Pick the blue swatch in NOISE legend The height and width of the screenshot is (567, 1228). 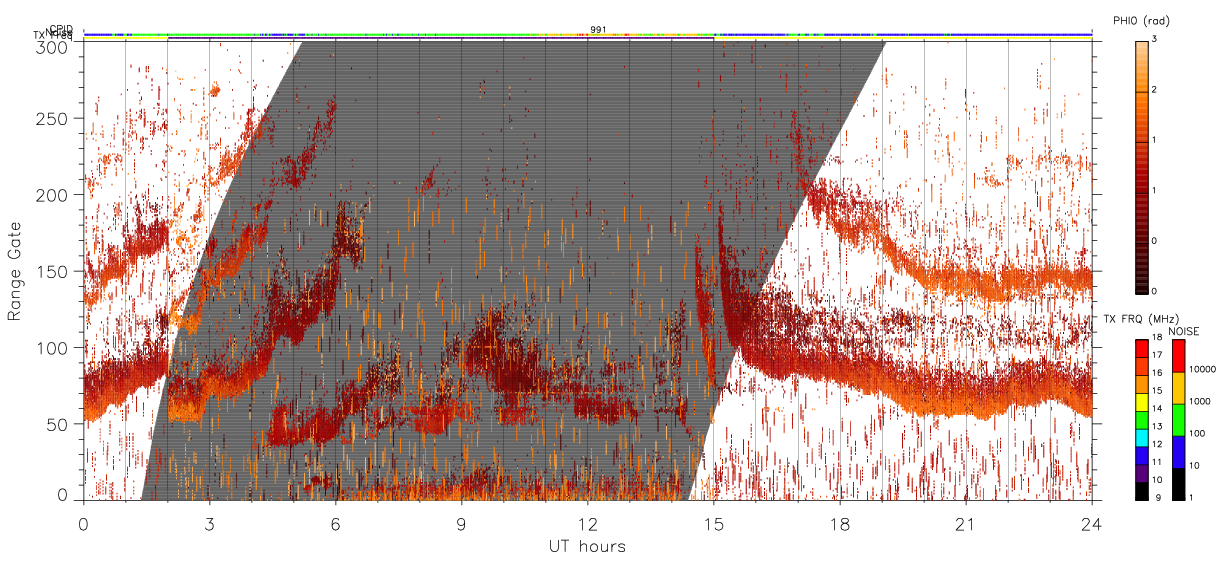1179,452
